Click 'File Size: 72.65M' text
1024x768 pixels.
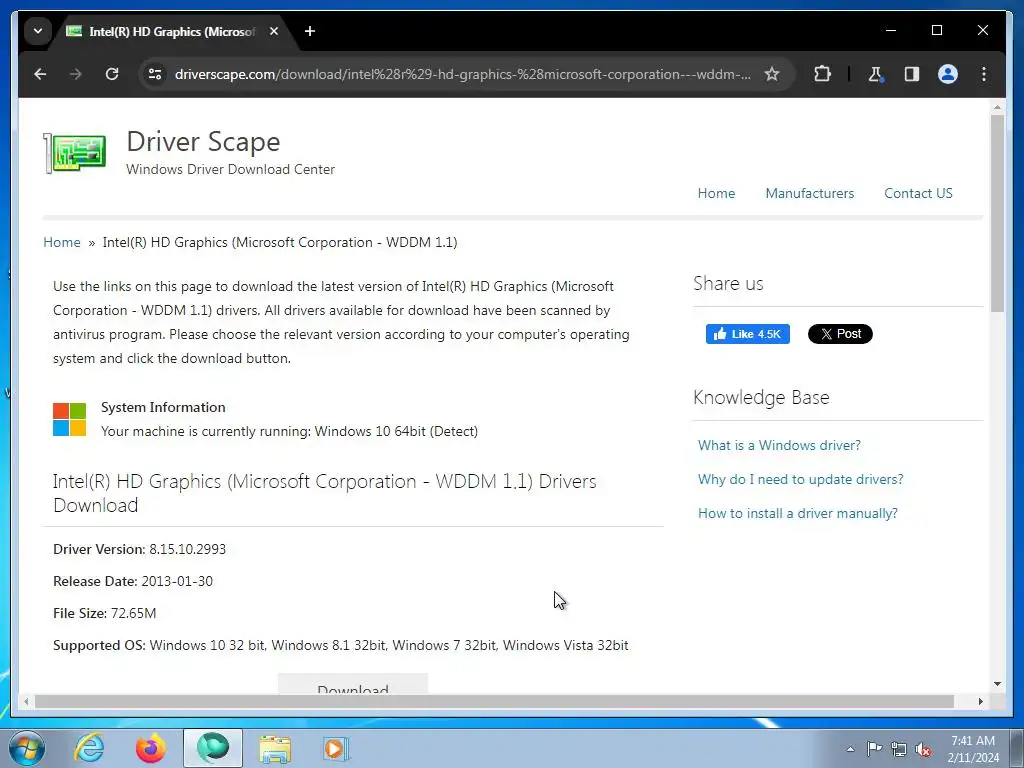104,613
